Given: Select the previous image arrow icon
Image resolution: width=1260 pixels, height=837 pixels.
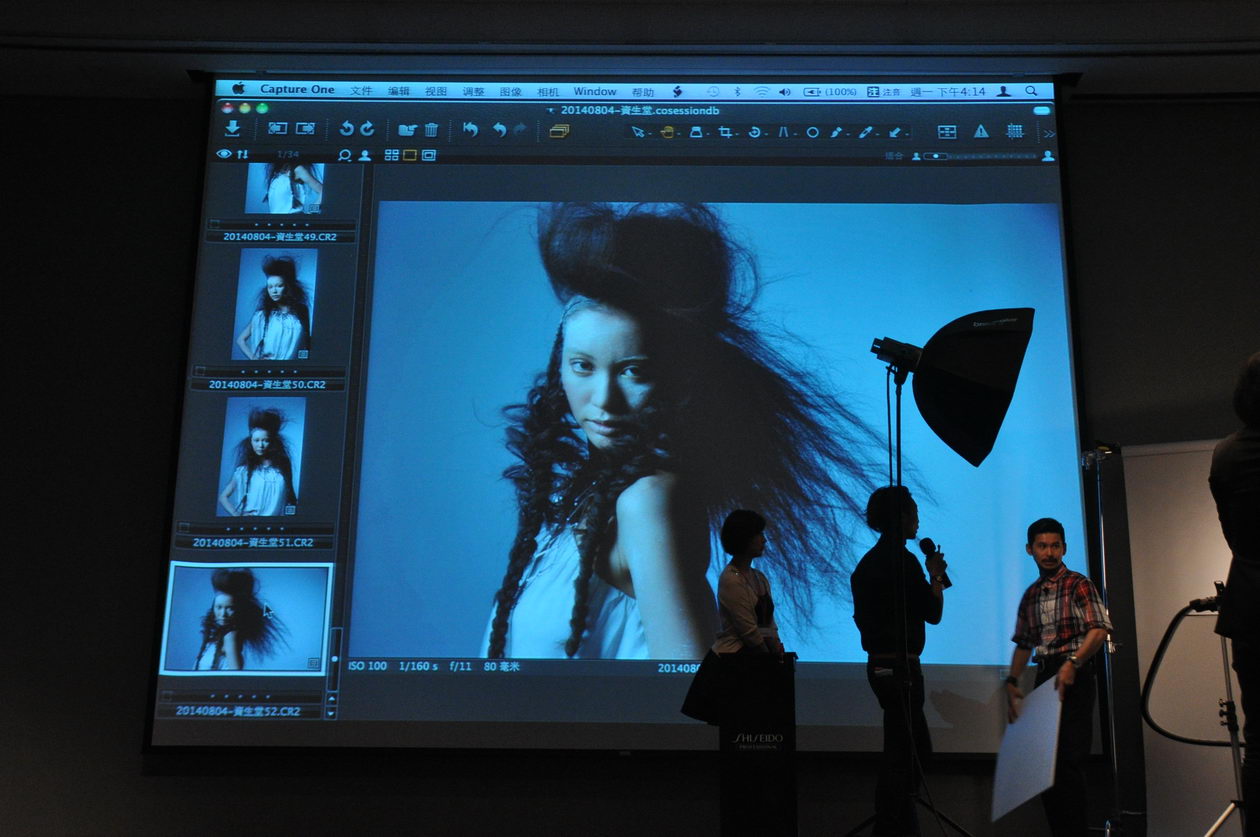Looking at the screenshot, I should [x=278, y=129].
